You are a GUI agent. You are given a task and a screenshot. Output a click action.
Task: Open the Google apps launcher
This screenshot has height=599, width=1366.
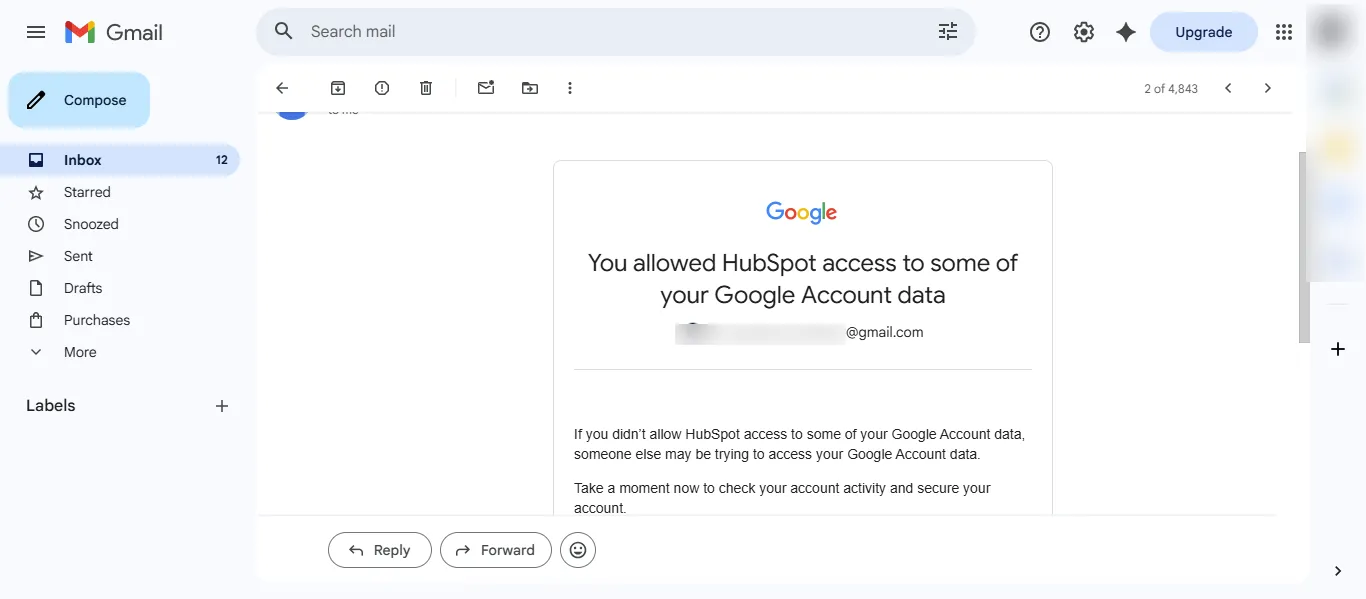click(x=1283, y=31)
